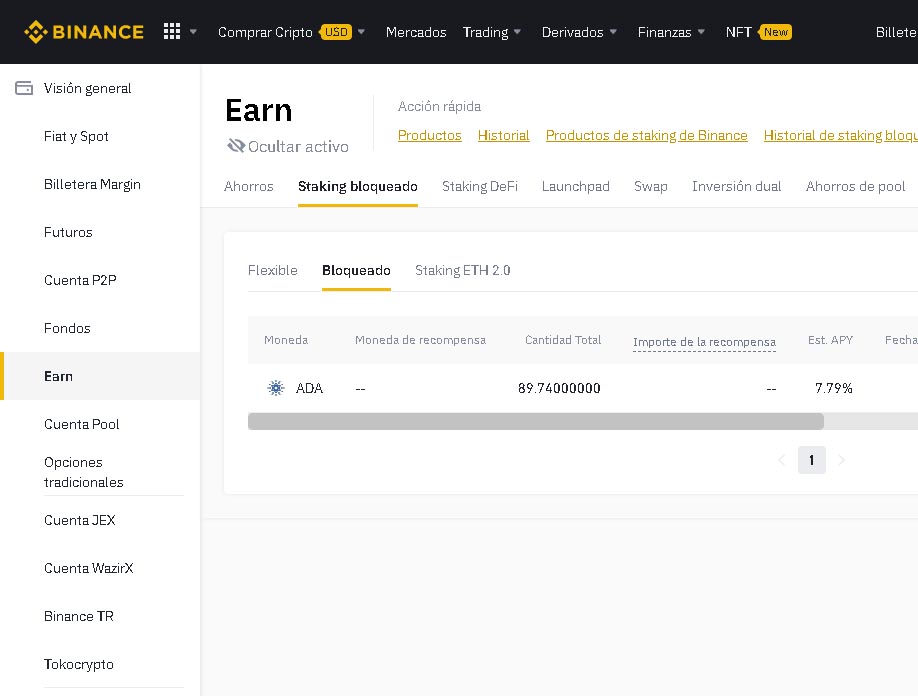Image resolution: width=918 pixels, height=696 pixels.
Task: Click the wallet icon beside Visión general
Action: [x=24, y=88]
